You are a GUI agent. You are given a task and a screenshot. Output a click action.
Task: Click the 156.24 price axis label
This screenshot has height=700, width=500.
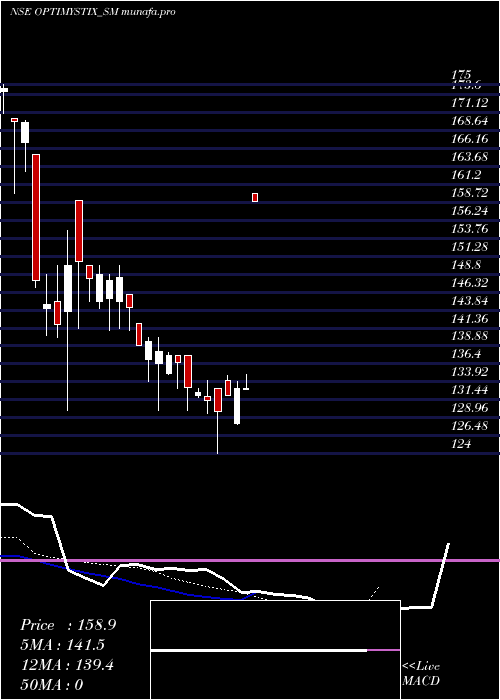470,211
